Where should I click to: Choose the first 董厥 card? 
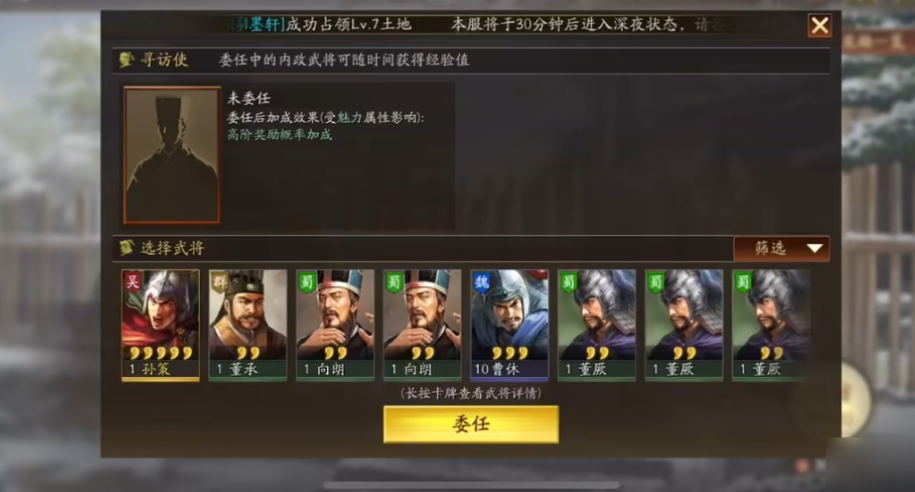[x=596, y=325]
